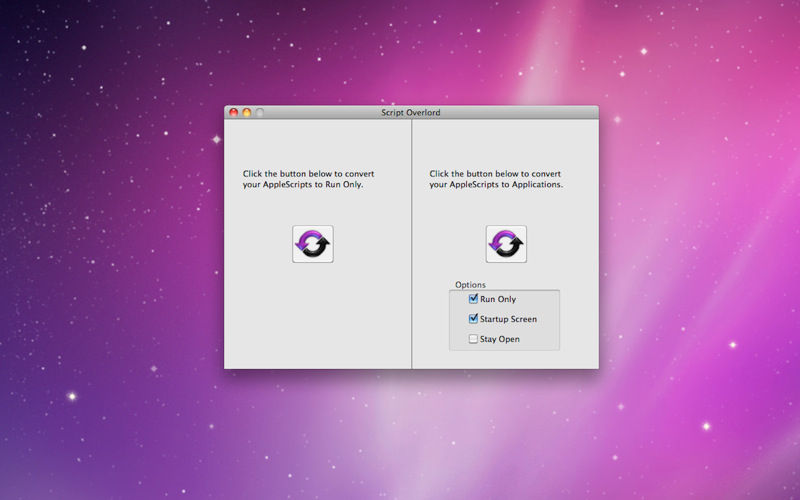Click the convert to Run Only button
Viewport: 800px width, 500px height.
tap(313, 244)
